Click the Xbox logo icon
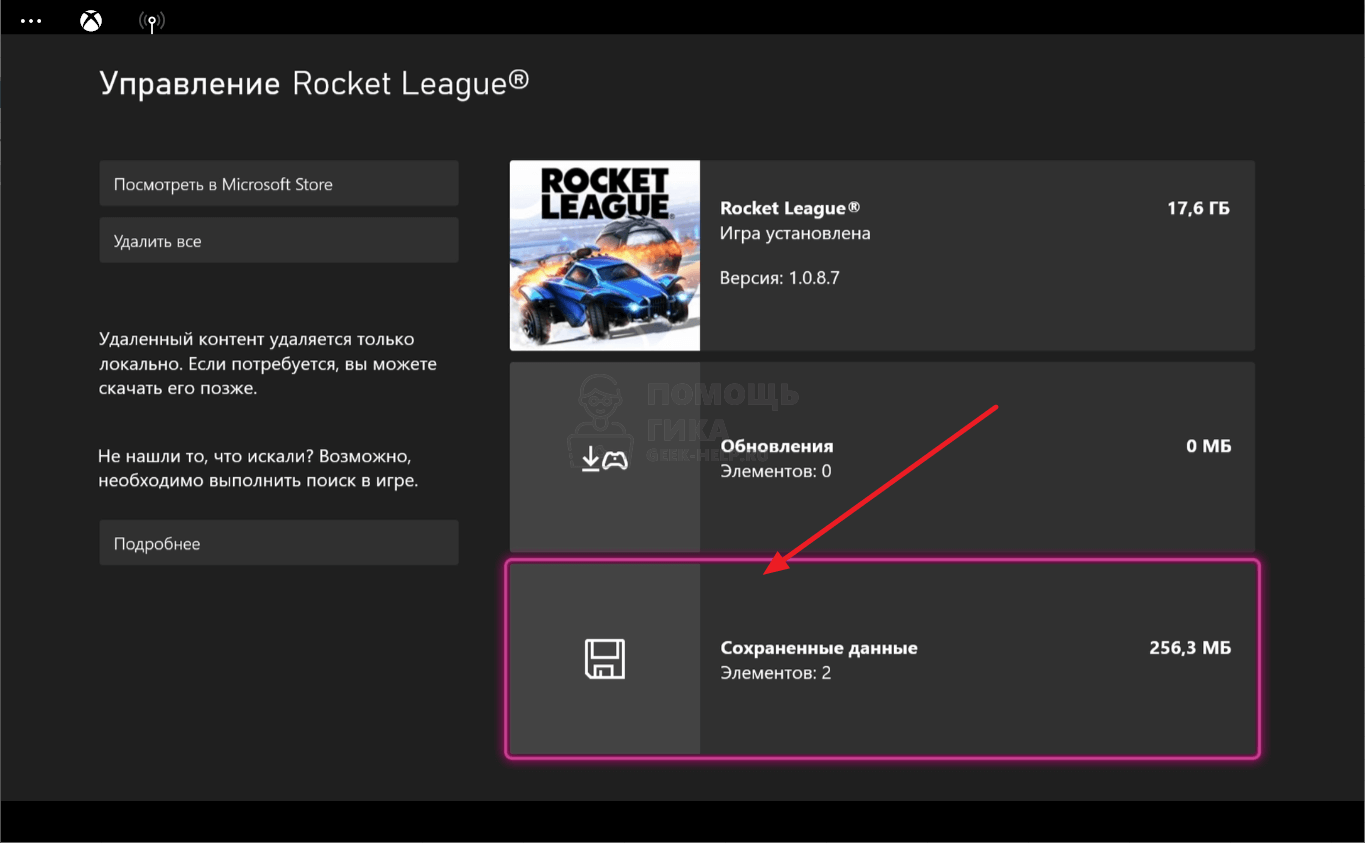The width and height of the screenshot is (1365, 843). point(90,20)
